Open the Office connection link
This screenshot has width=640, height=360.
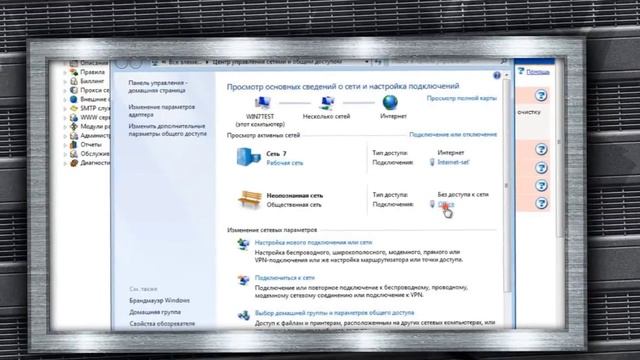(x=446, y=204)
